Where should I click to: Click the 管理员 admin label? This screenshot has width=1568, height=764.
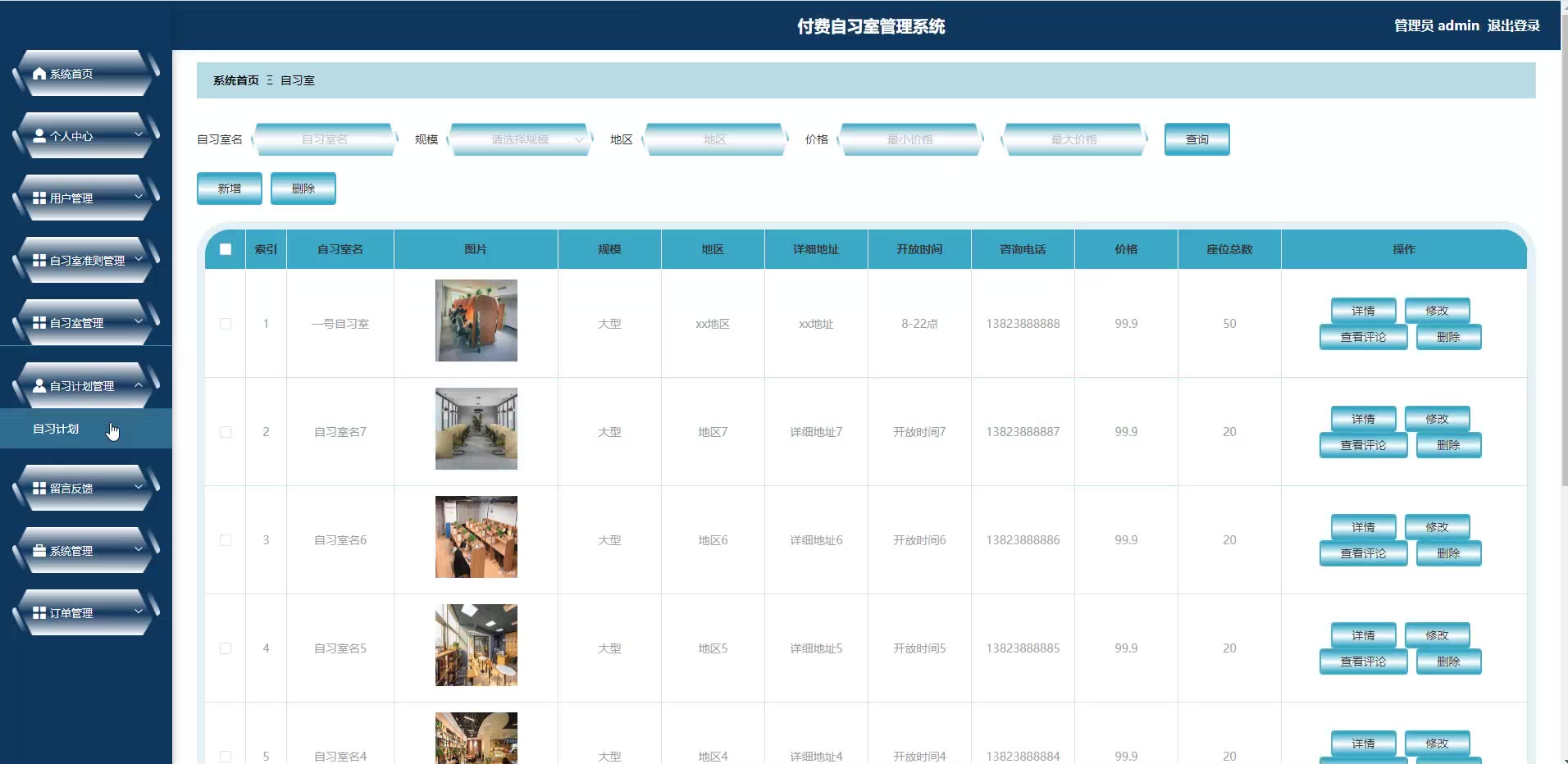pos(1437,26)
